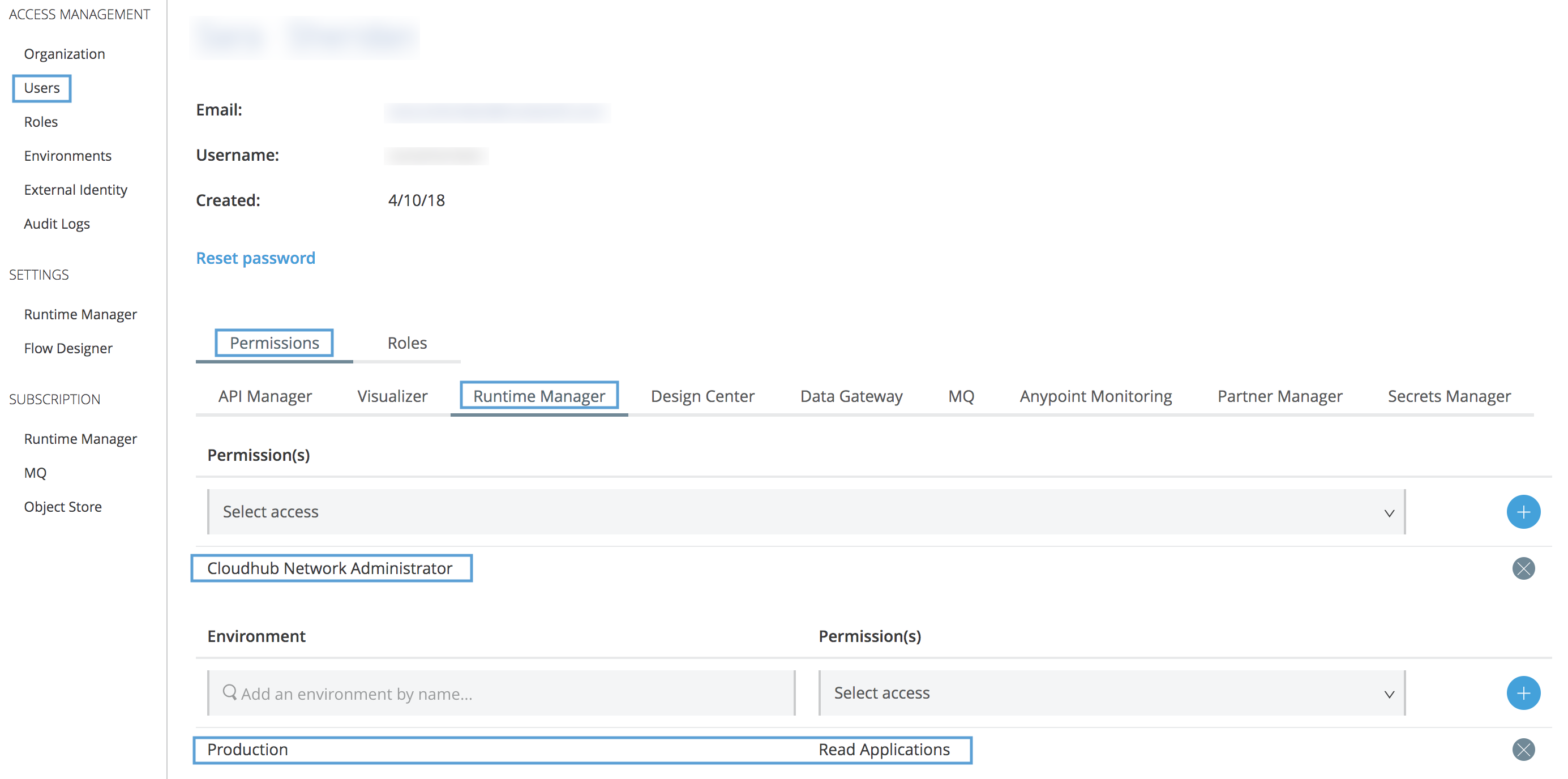Open External Identity settings

(75, 189)
